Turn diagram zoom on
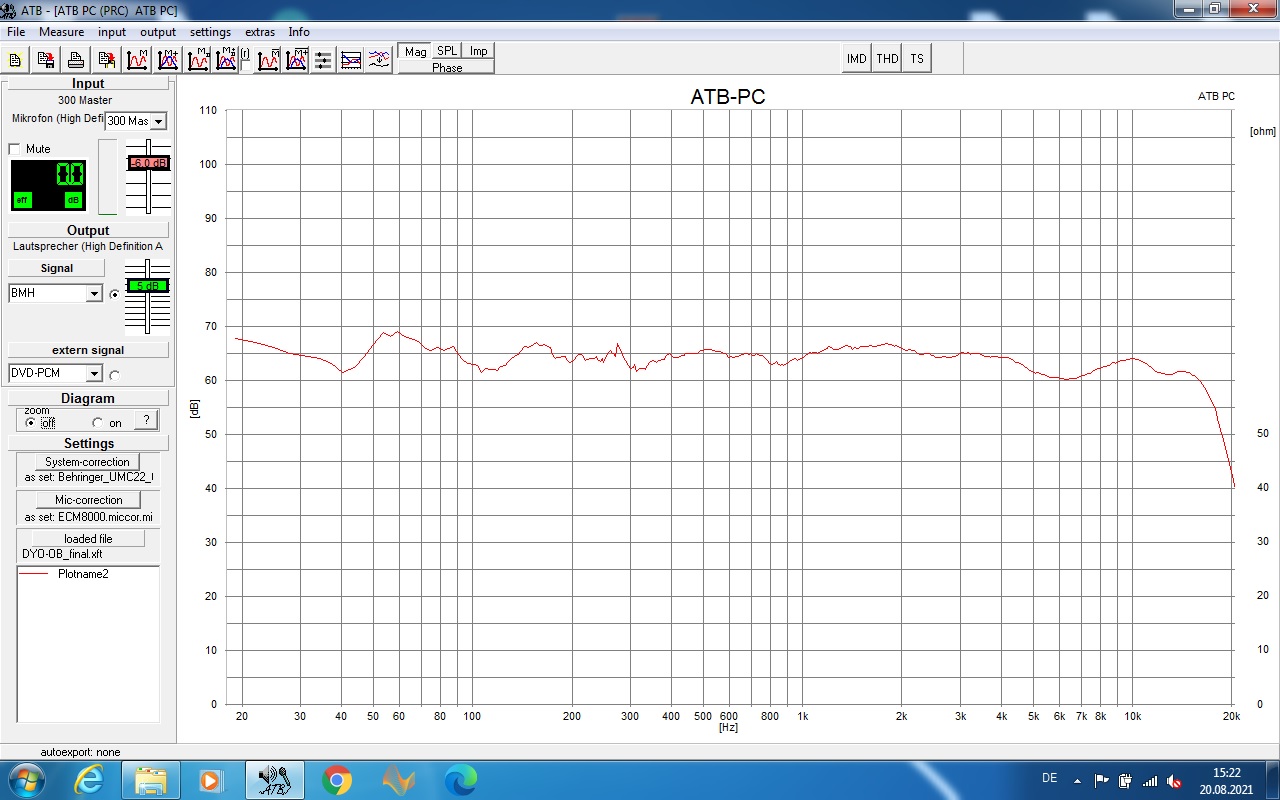The image size is (1280, 800). pos(98,423)
